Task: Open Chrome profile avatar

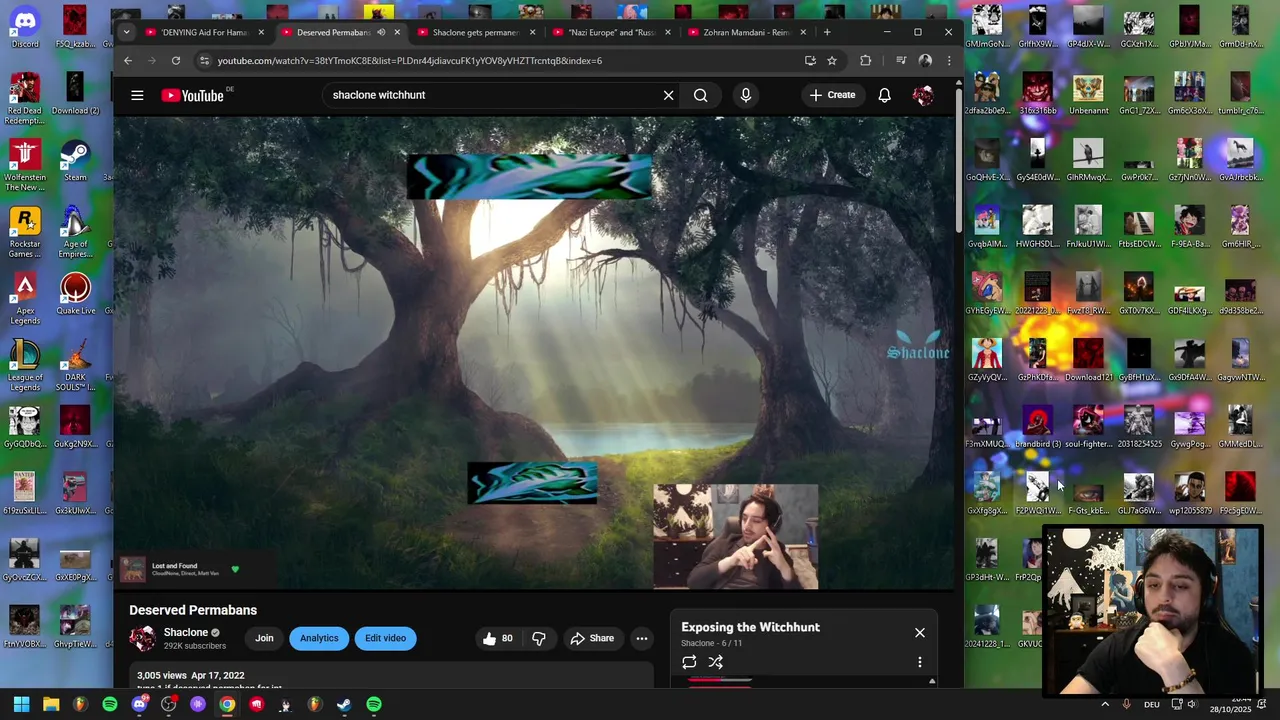Action: click(x=925, y=60)
